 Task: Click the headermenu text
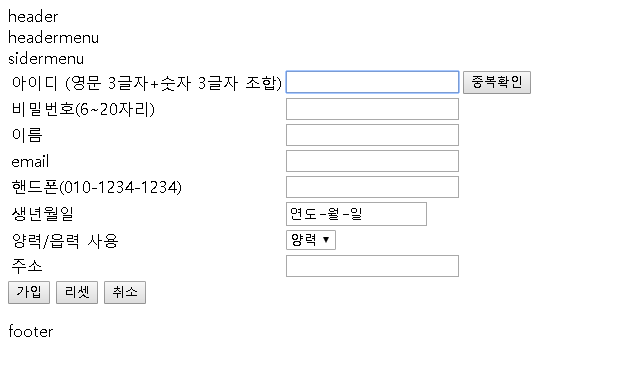(53, 38)
